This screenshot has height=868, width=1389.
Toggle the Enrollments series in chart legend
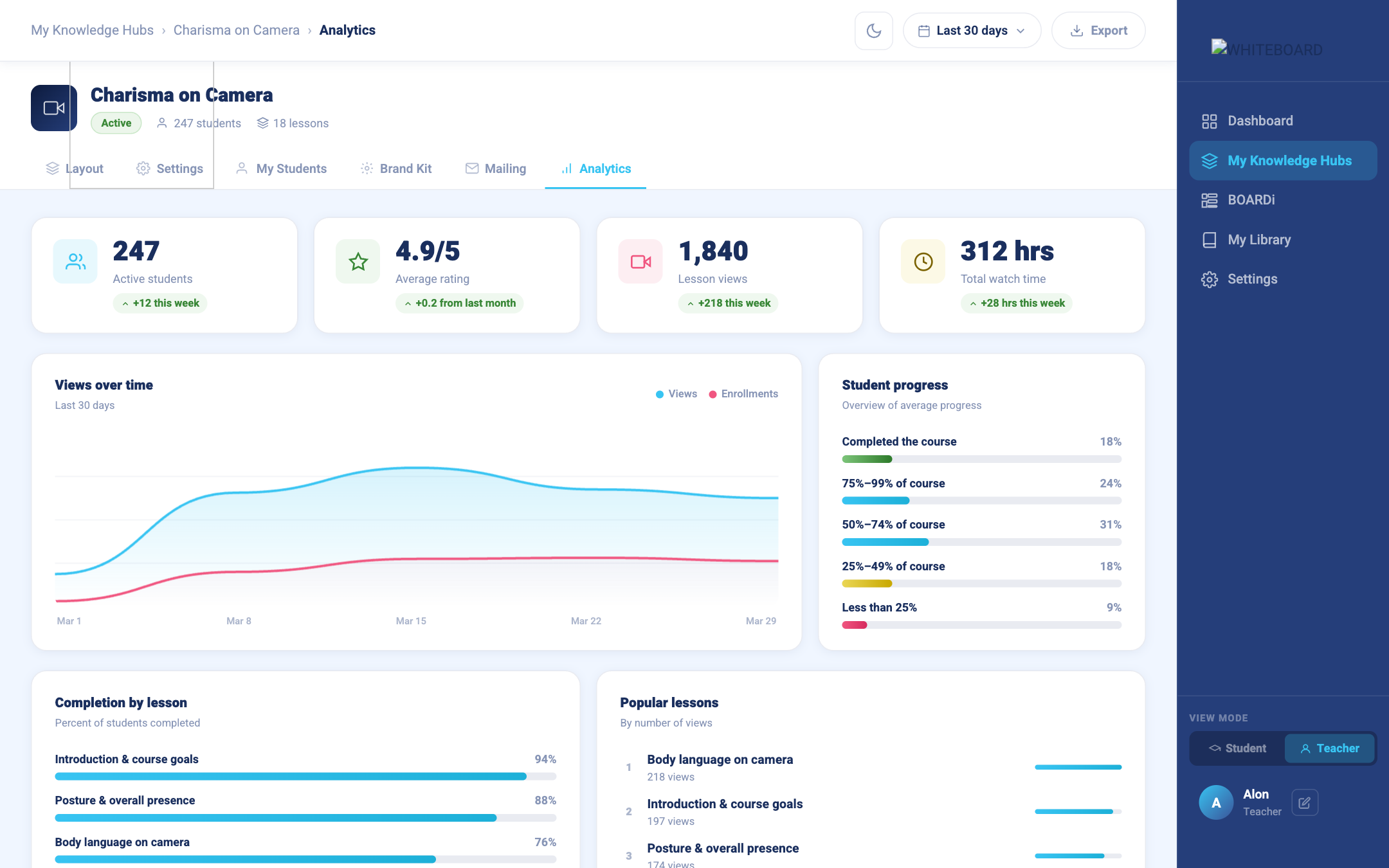pos(743,394)
